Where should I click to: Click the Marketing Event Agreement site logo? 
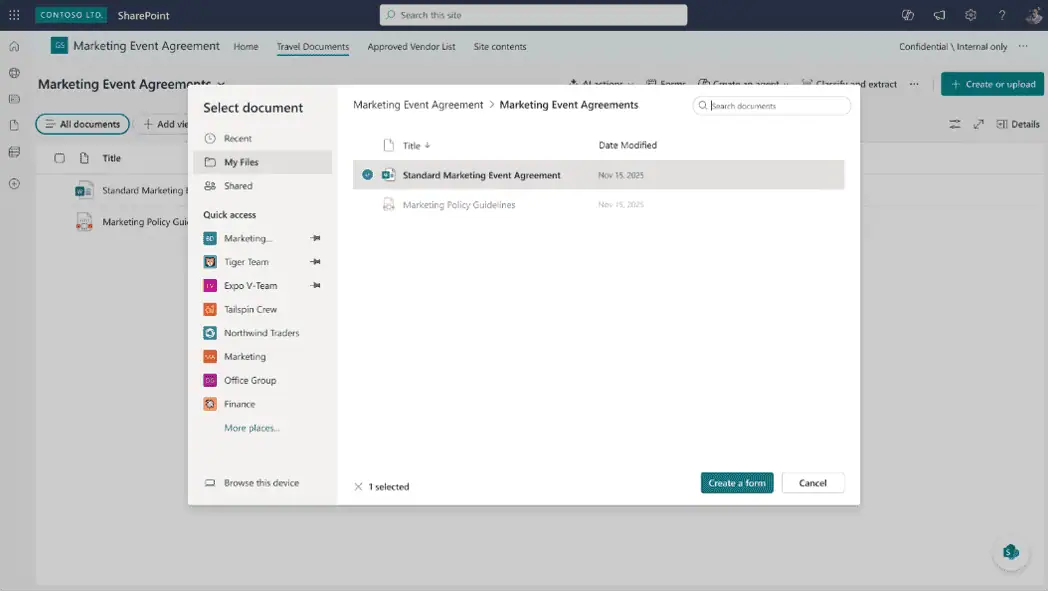click(x=59, y=45)
